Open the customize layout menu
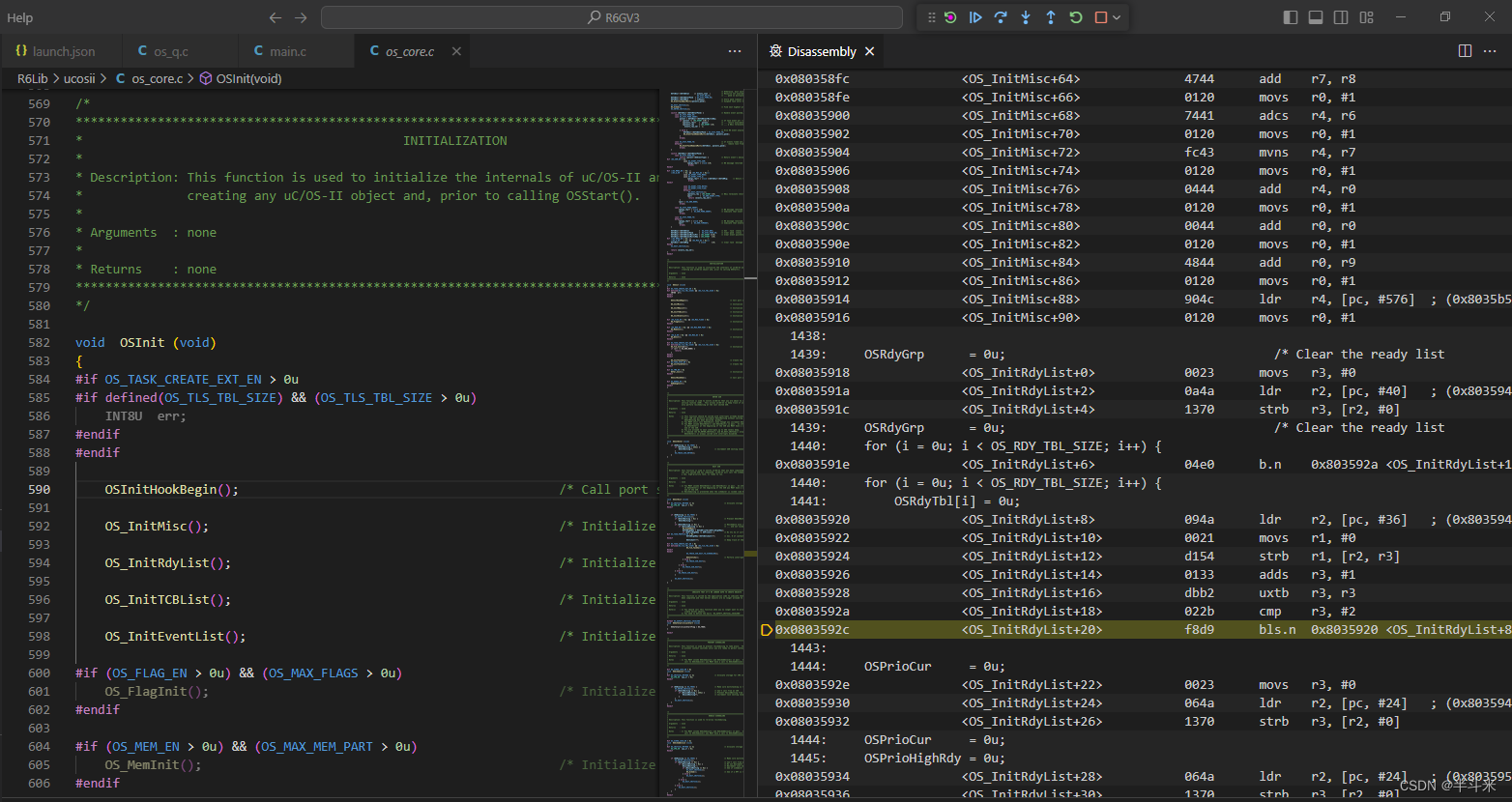Viewport: 1512px width, 802px height. click(x=1366, y=17)
